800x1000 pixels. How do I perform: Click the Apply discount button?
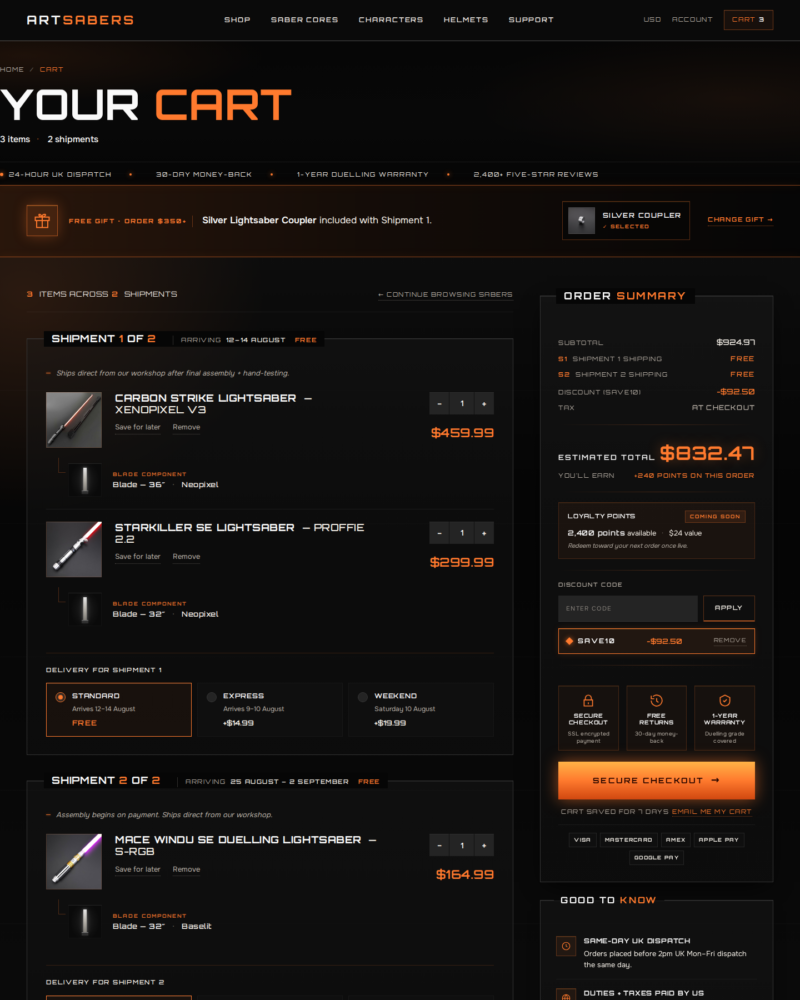tap(729, 608)
